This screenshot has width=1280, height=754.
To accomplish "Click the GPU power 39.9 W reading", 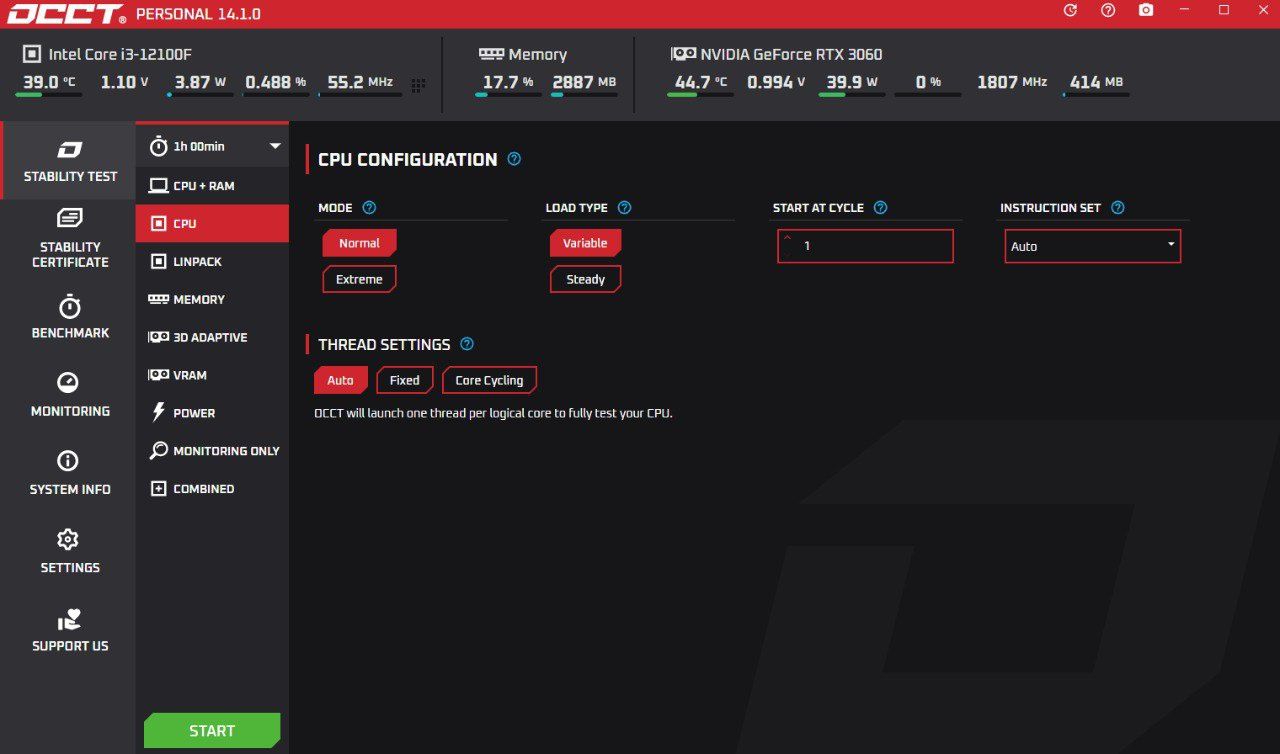I will [x=851, y=82].
